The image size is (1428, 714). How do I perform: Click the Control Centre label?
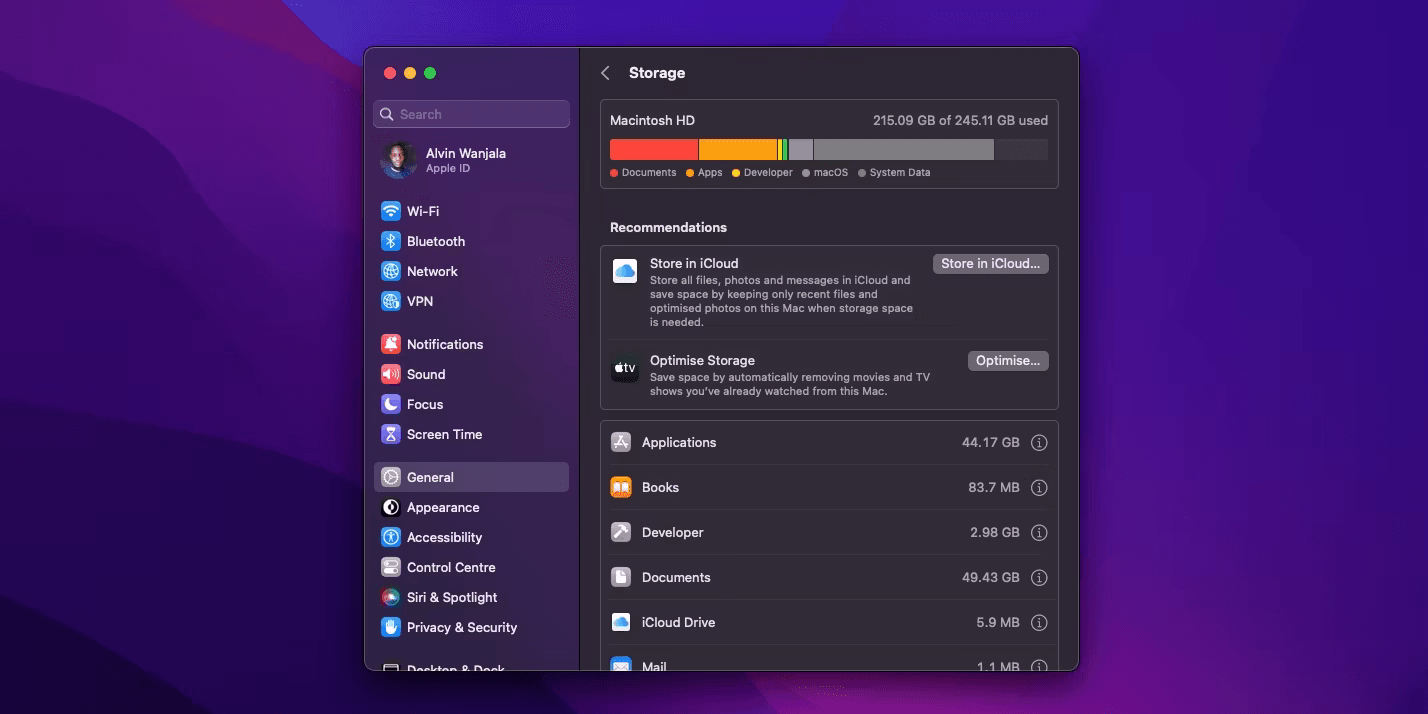(451, 567)
